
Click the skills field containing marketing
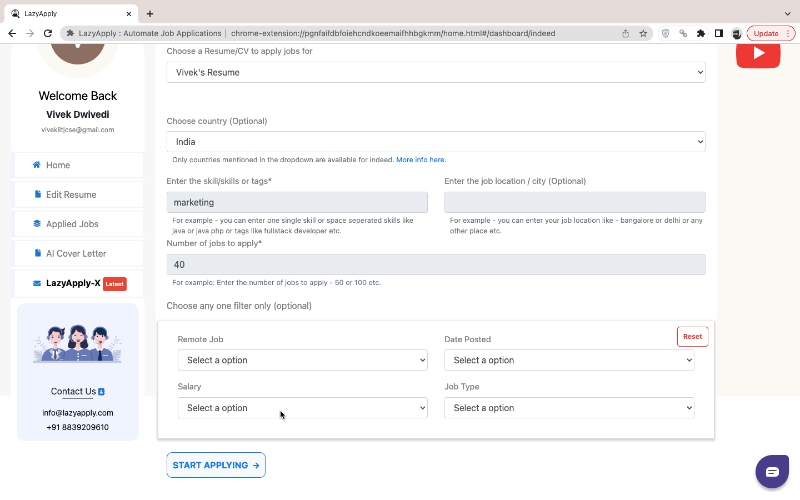click(297, 203)
